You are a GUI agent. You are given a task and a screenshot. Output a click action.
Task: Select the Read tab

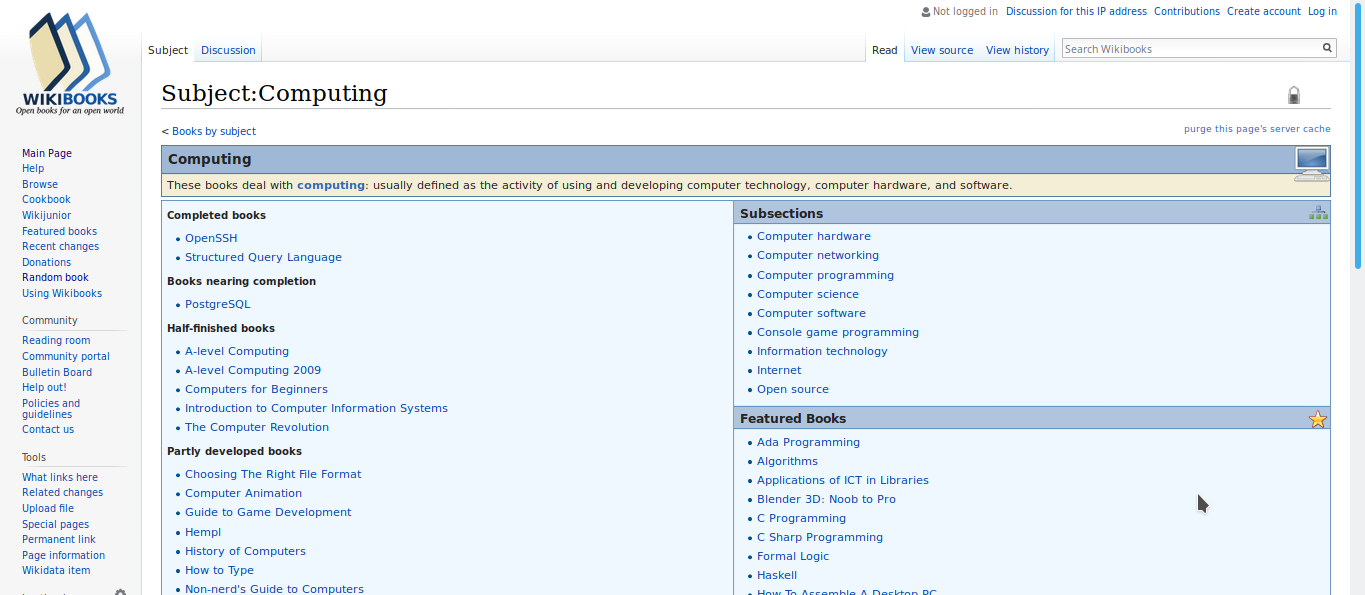[x=885, y=50]
